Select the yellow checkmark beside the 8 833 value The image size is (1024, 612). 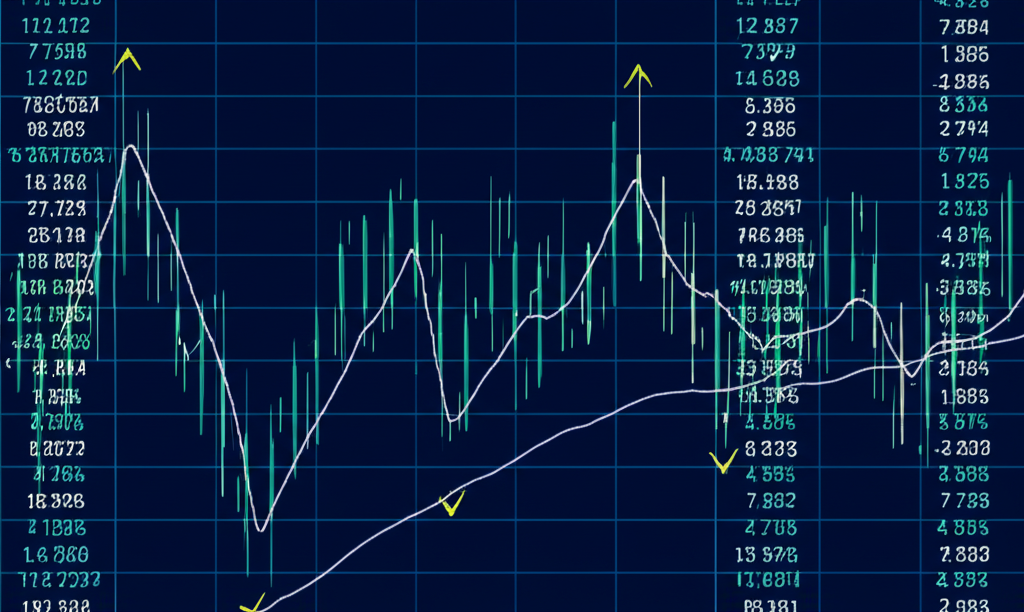point(722,461)
